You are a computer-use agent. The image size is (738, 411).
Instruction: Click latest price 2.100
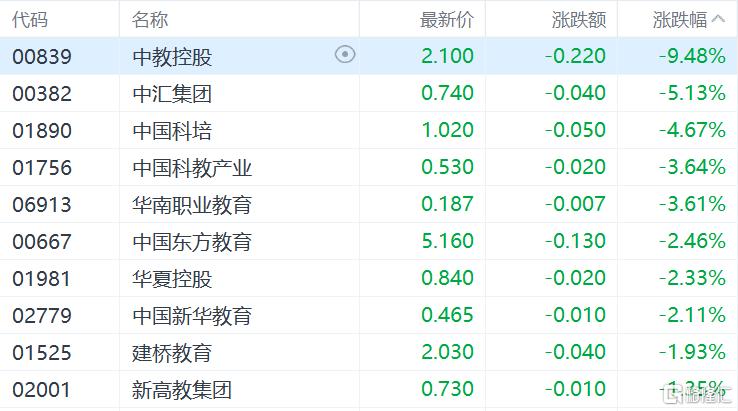coord(447,56)
